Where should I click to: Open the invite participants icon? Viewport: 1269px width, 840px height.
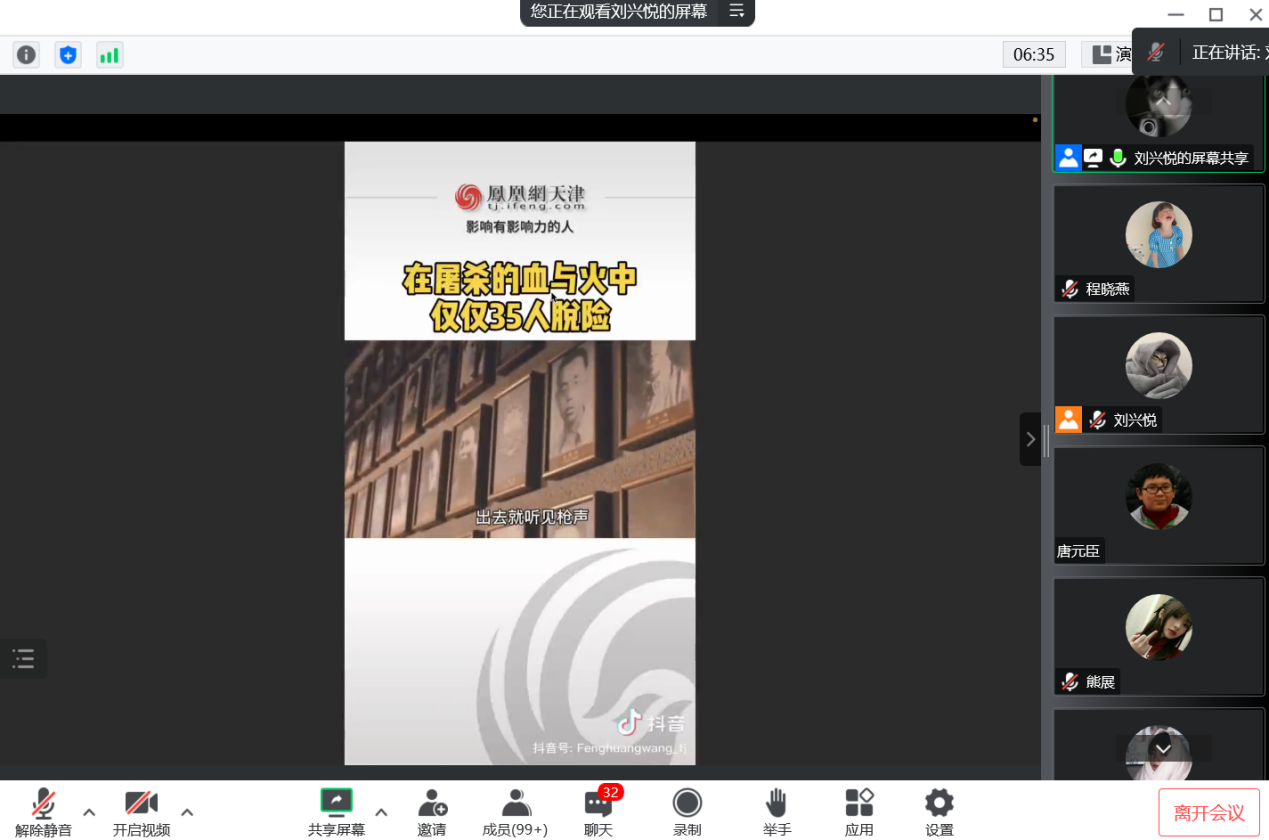point(432,811)
